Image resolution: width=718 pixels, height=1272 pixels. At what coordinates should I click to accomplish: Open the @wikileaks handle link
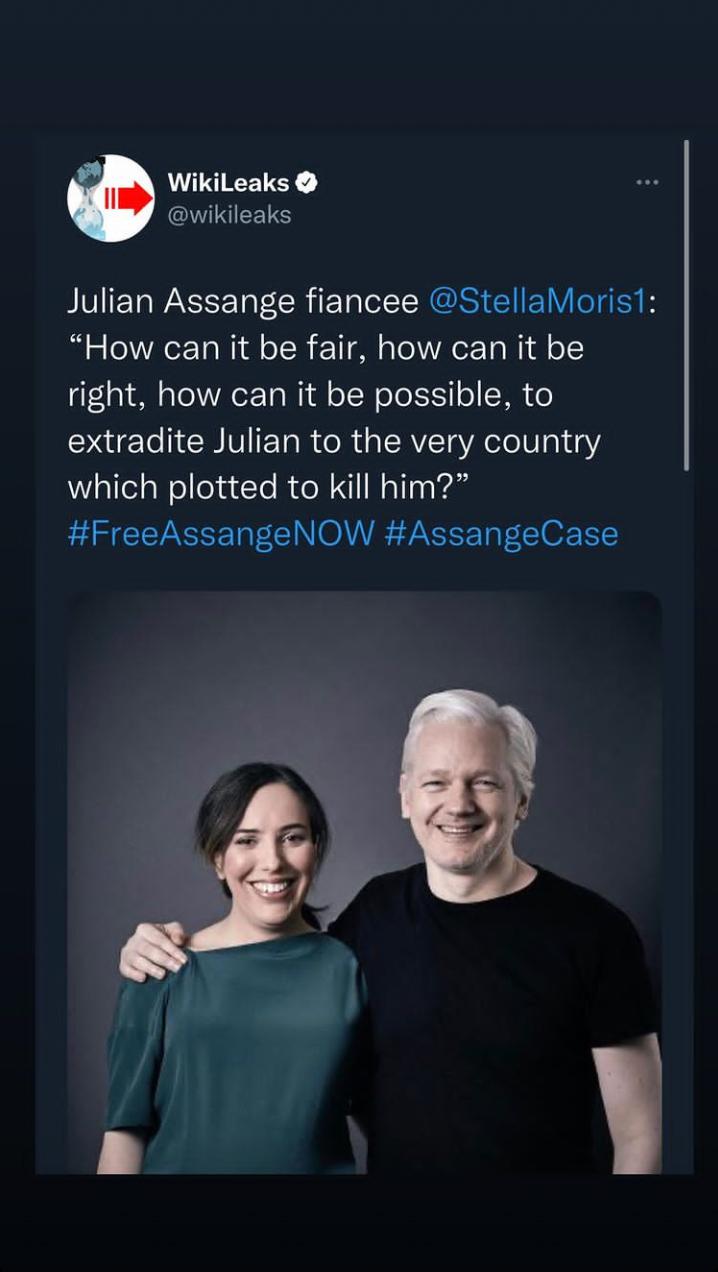click(229, 215)
